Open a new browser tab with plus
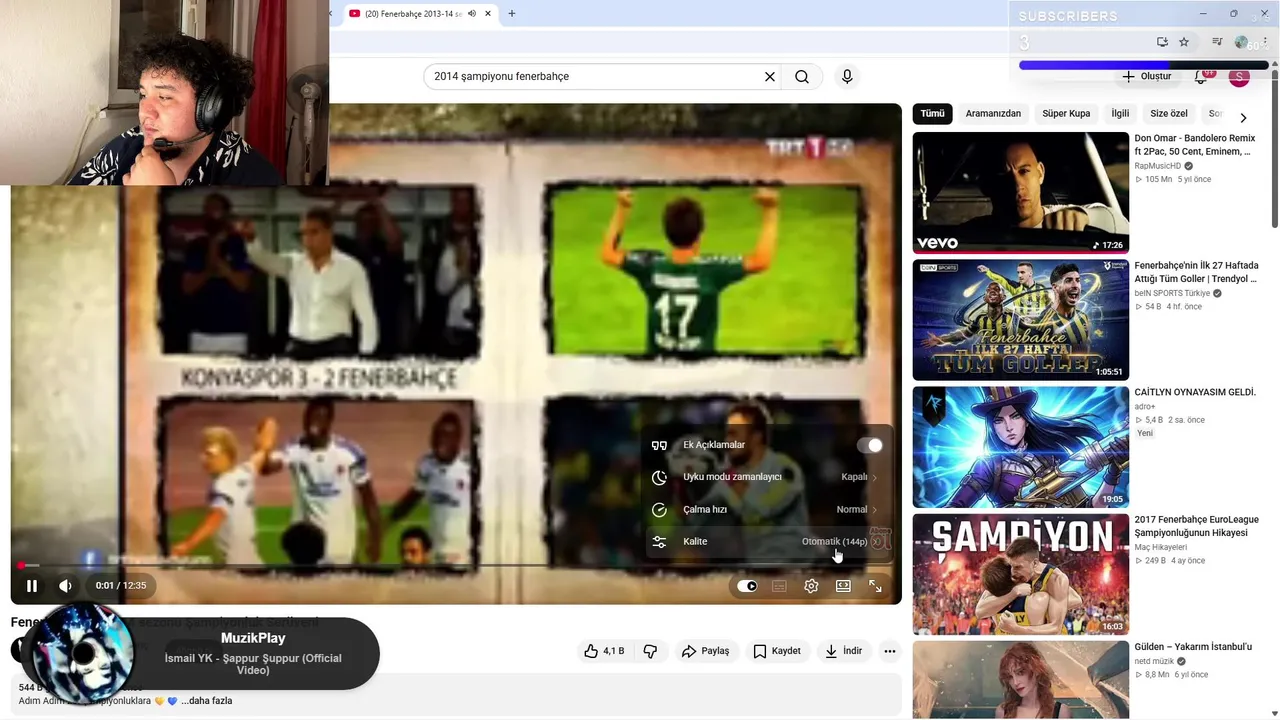The width and height of the screenshot is (1280, 720). click(x=512, y=14)
